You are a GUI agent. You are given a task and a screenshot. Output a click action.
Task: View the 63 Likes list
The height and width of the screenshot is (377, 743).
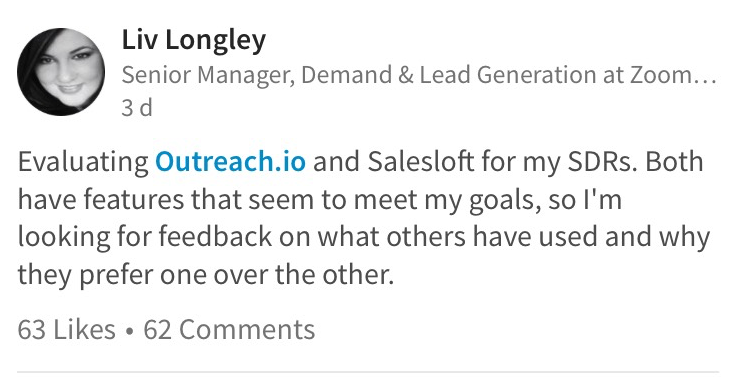click(x=66, y=329)
